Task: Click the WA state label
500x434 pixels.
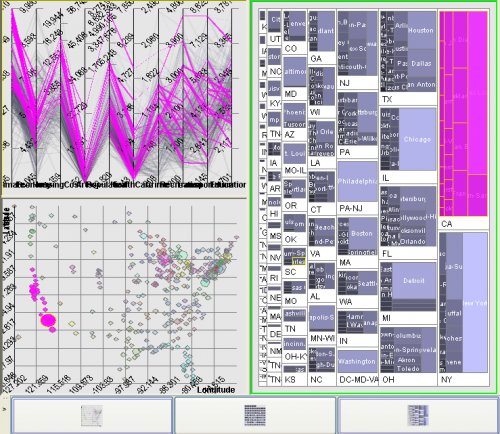Action: (x=345, y=302)
